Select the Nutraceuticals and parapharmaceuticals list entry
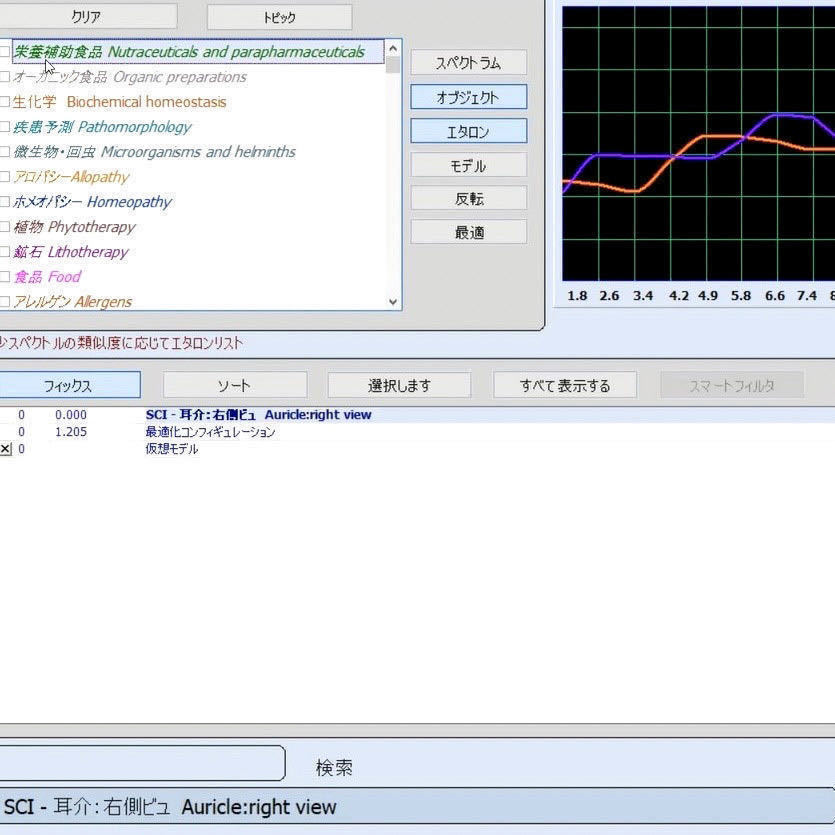The height and width of the screenshot is (835, 835). (x=198, y=52)
